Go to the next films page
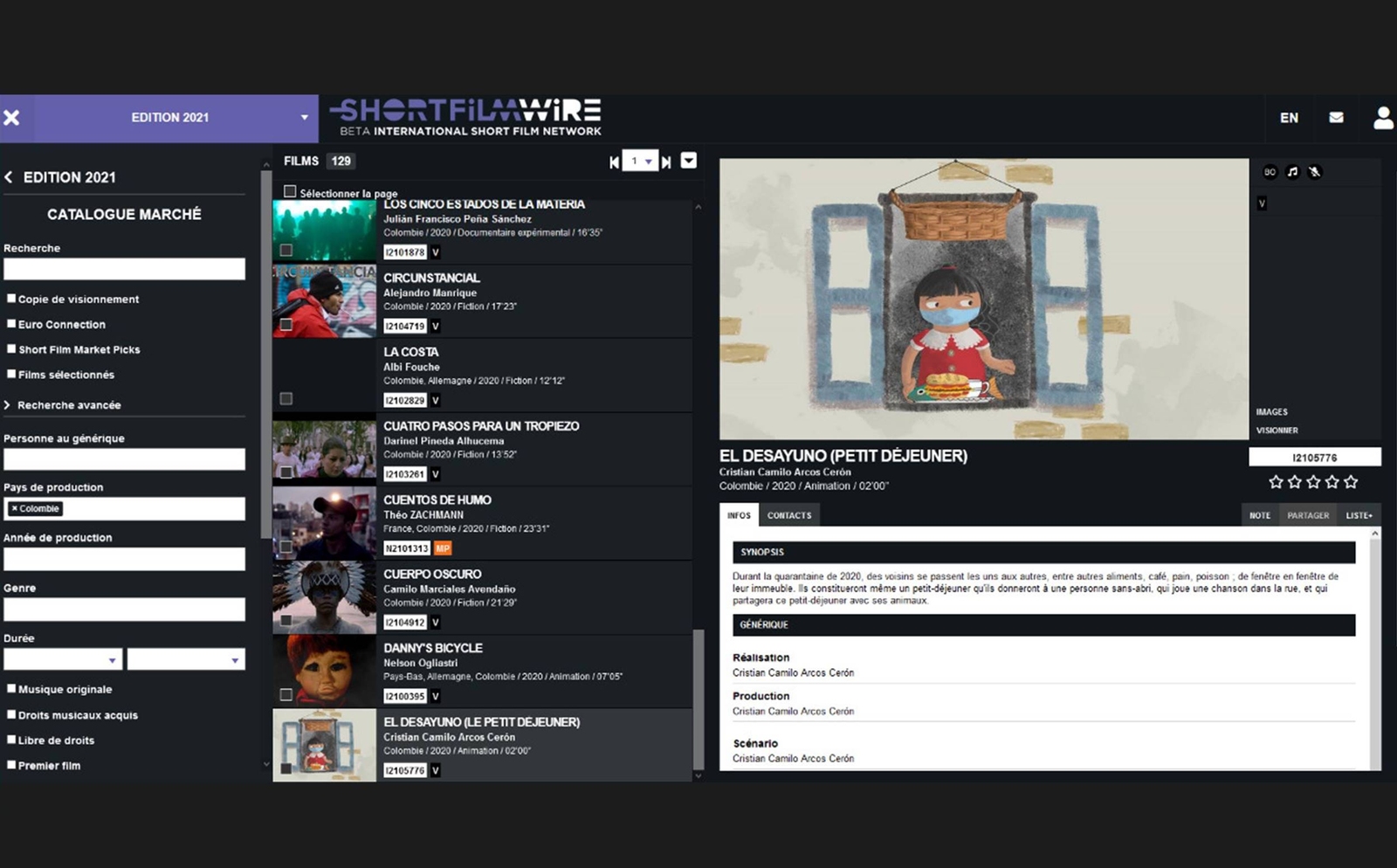Screen dimensions: 1397x868 pyautogui.click(x=666, y=162)
